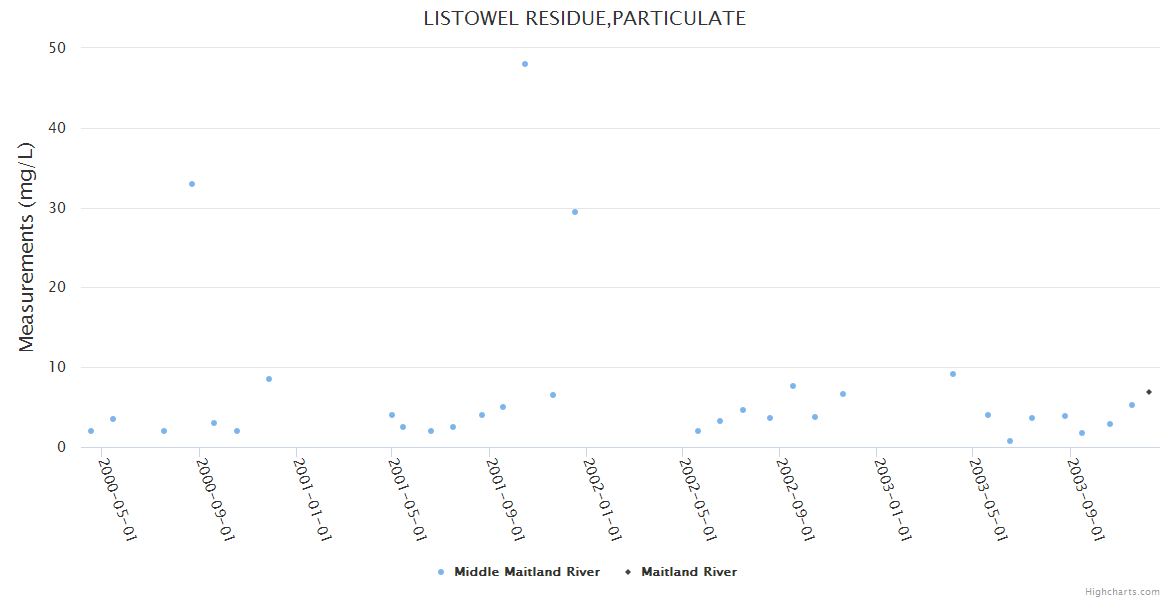
Task: Select the 33 mg/L data point in 2000
Action: [192, 184]
